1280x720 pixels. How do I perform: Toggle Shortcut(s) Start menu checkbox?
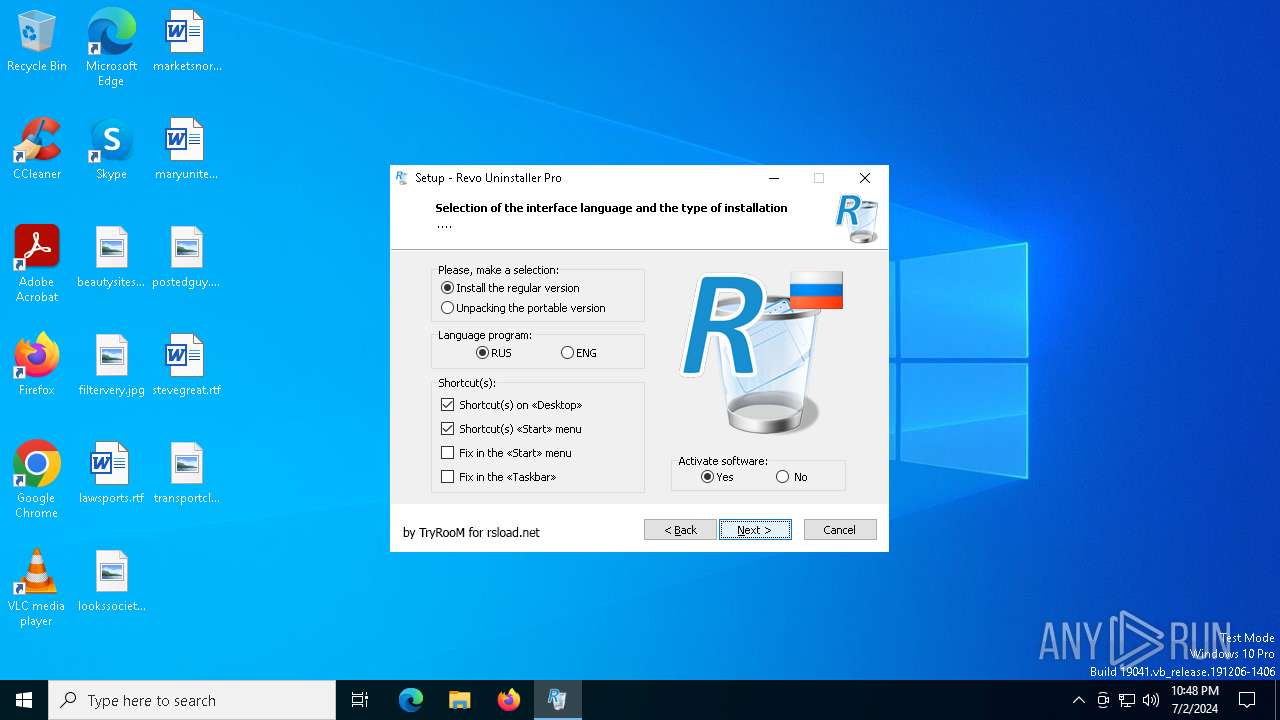click(x=511, y=429)
